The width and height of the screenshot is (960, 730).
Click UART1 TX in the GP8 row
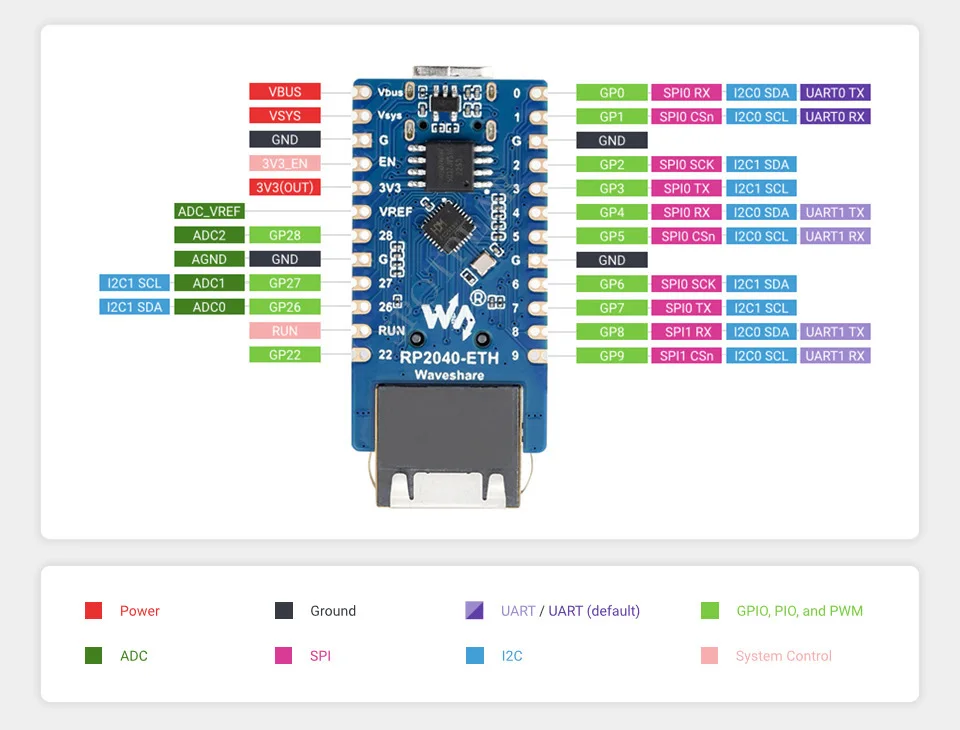pos(835,331)
